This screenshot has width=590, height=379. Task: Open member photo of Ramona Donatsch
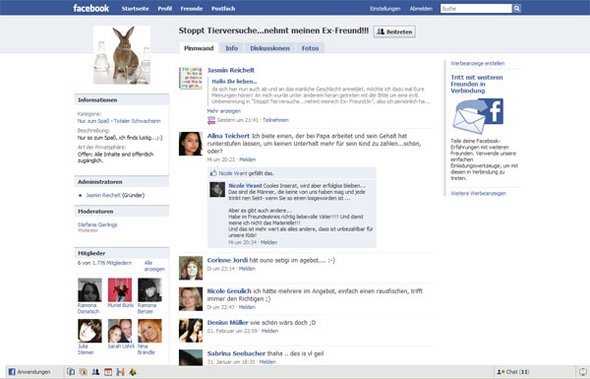(90, 290)
